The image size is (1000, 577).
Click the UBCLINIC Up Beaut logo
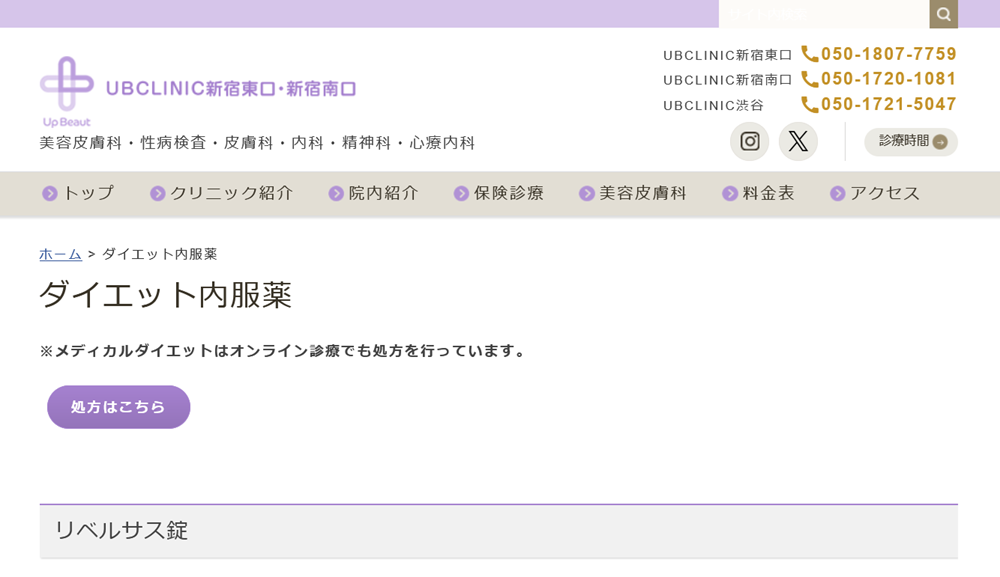click(198, 92)
